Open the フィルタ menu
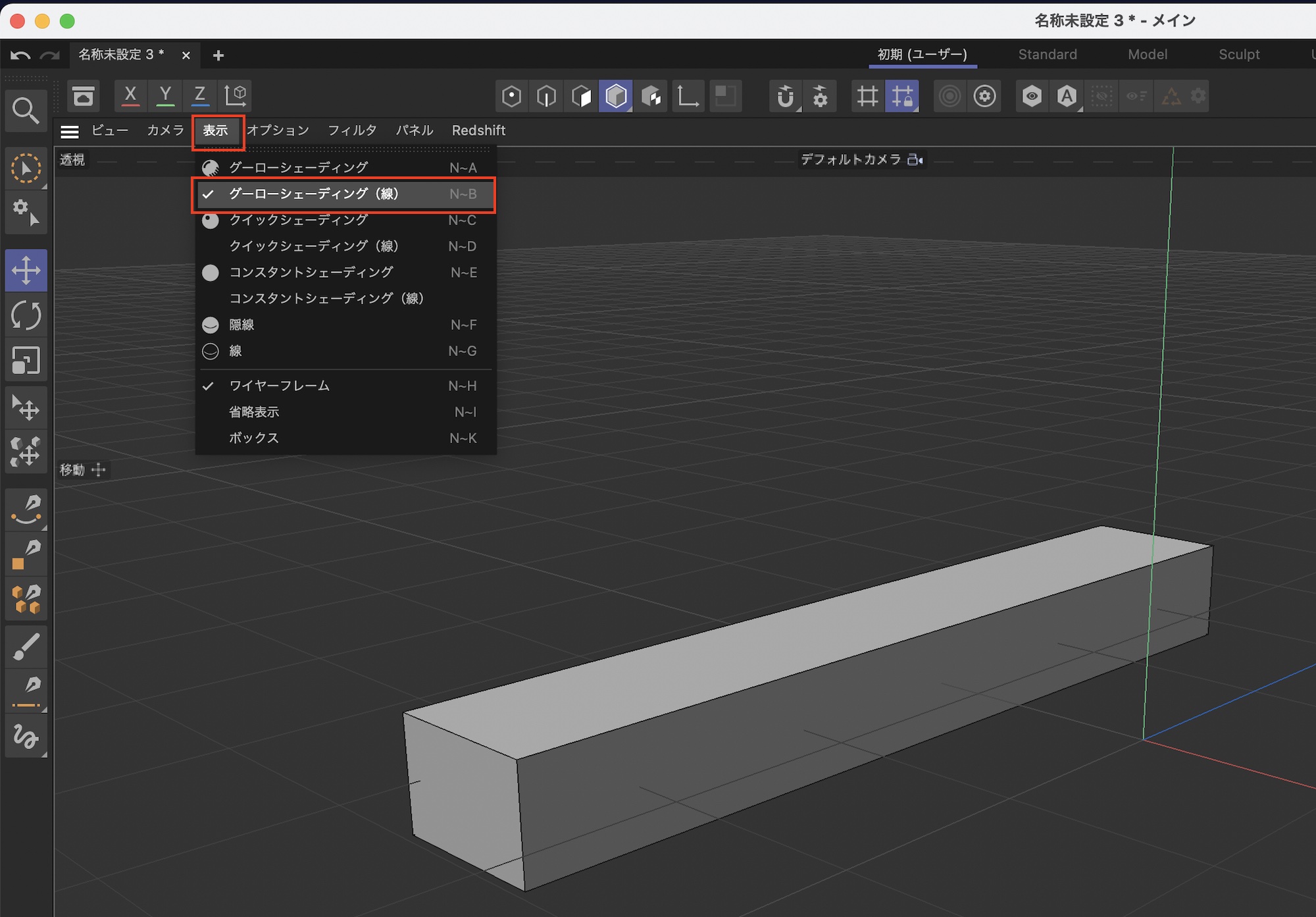The image size is (1316, 917). coord(352,130)
